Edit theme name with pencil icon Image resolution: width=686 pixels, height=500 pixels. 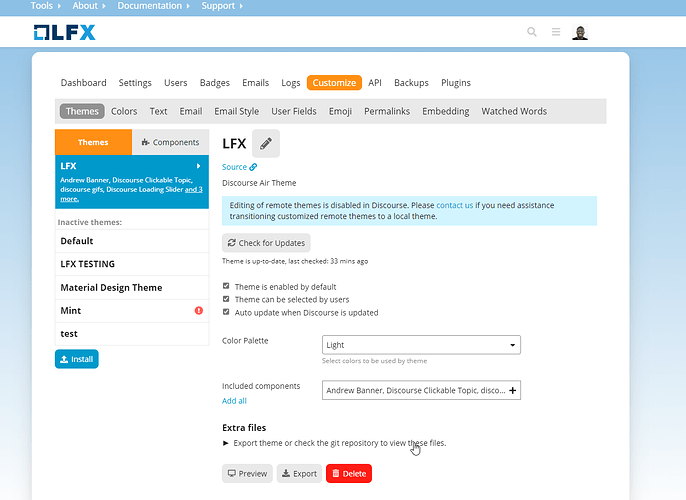[x=266, y=143]
